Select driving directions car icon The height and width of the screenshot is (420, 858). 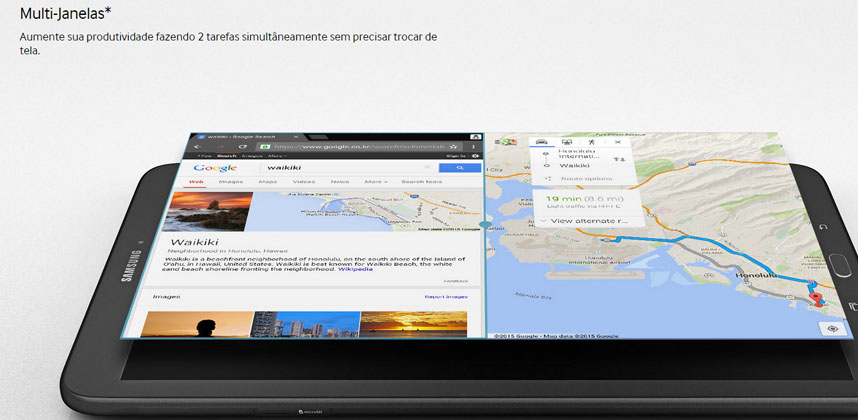541,142
